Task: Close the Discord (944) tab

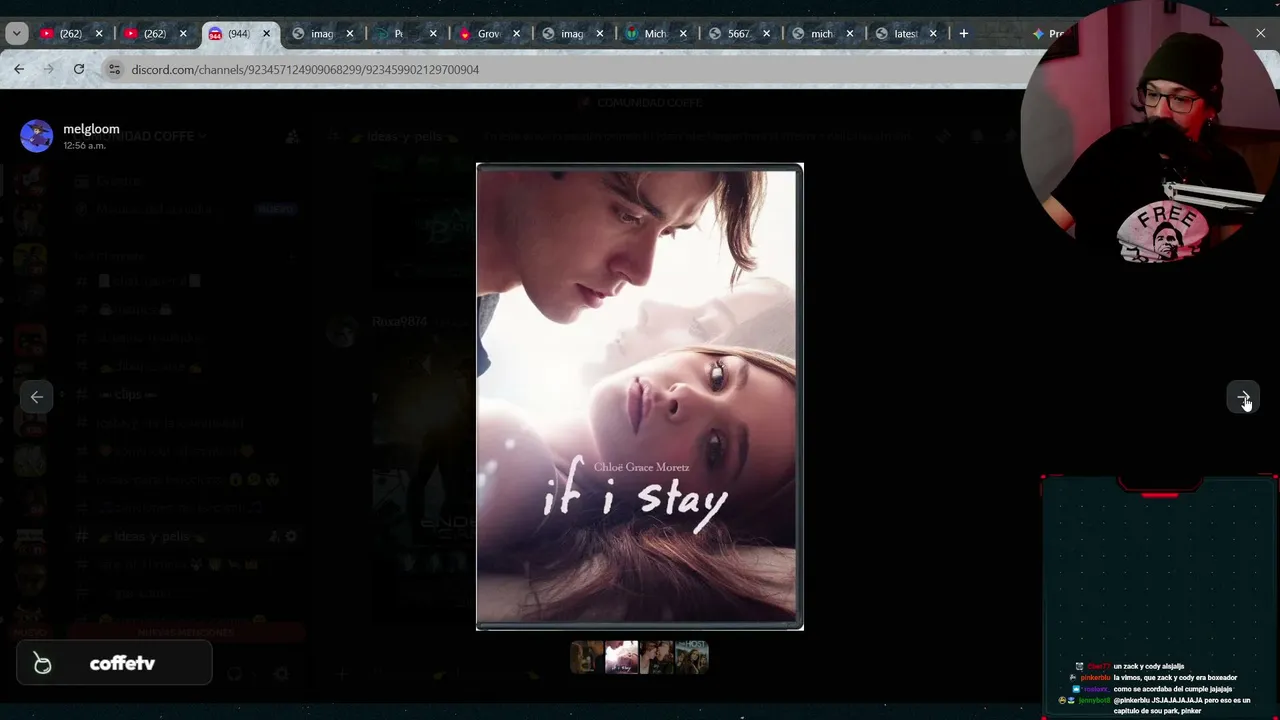Action: [266, 33]
